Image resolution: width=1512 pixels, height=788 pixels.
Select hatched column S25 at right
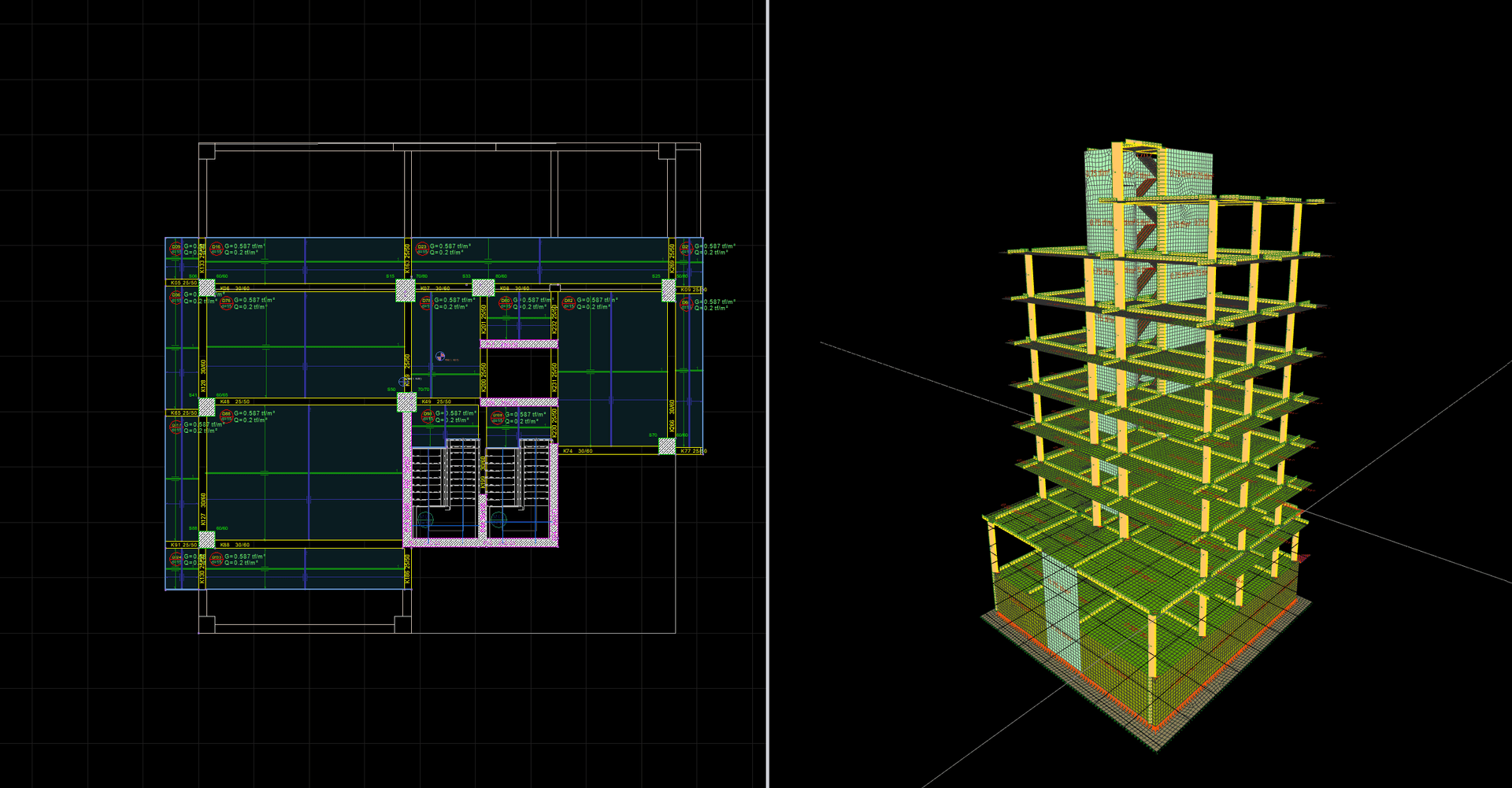(669, 290)
